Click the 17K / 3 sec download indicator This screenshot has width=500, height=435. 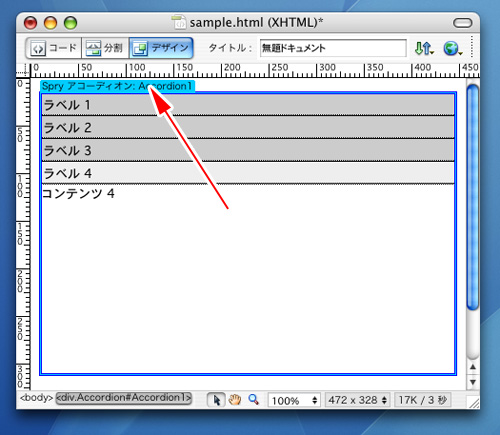[422, 400]
